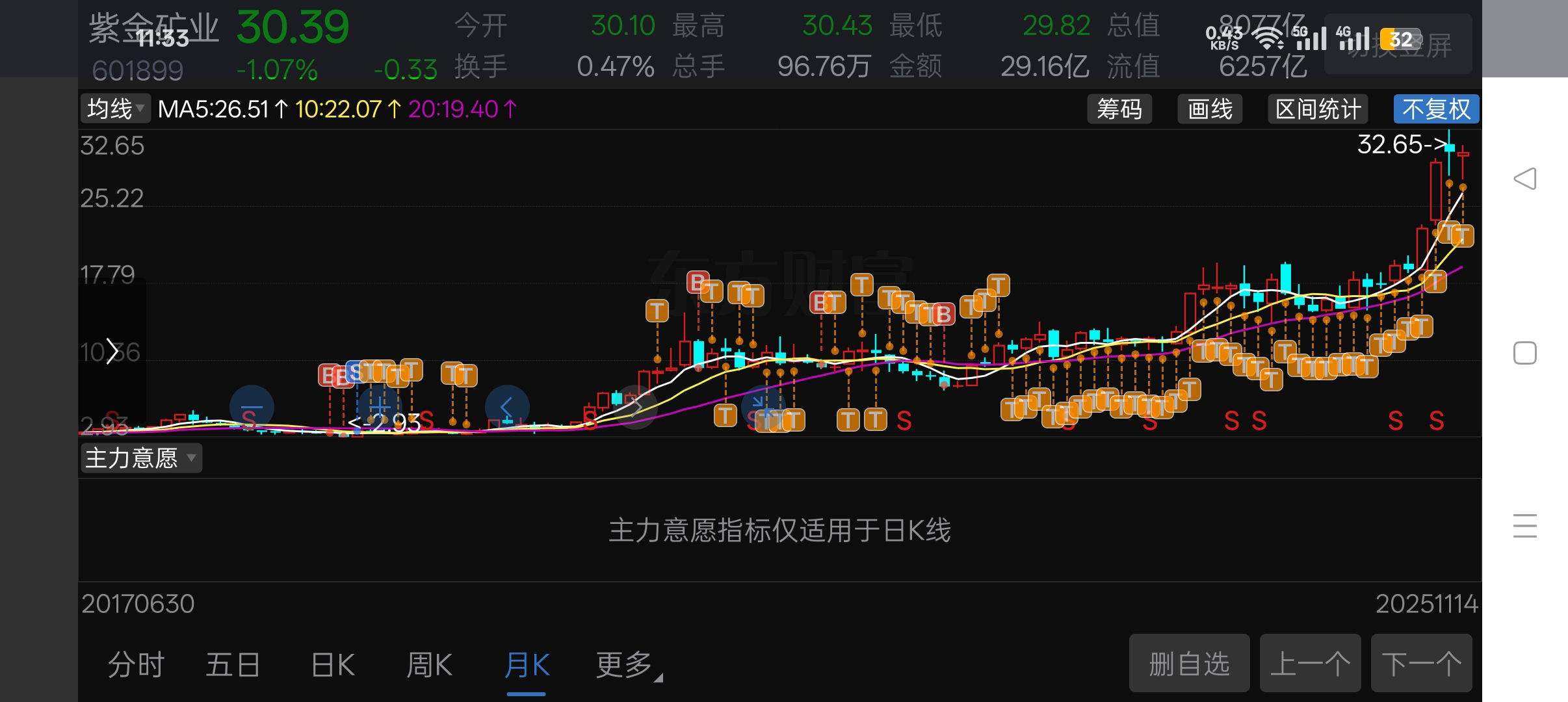The image size is (1568, 702).
Task: Switch to the 分时 tab
Action: click(x=136, y=665)
